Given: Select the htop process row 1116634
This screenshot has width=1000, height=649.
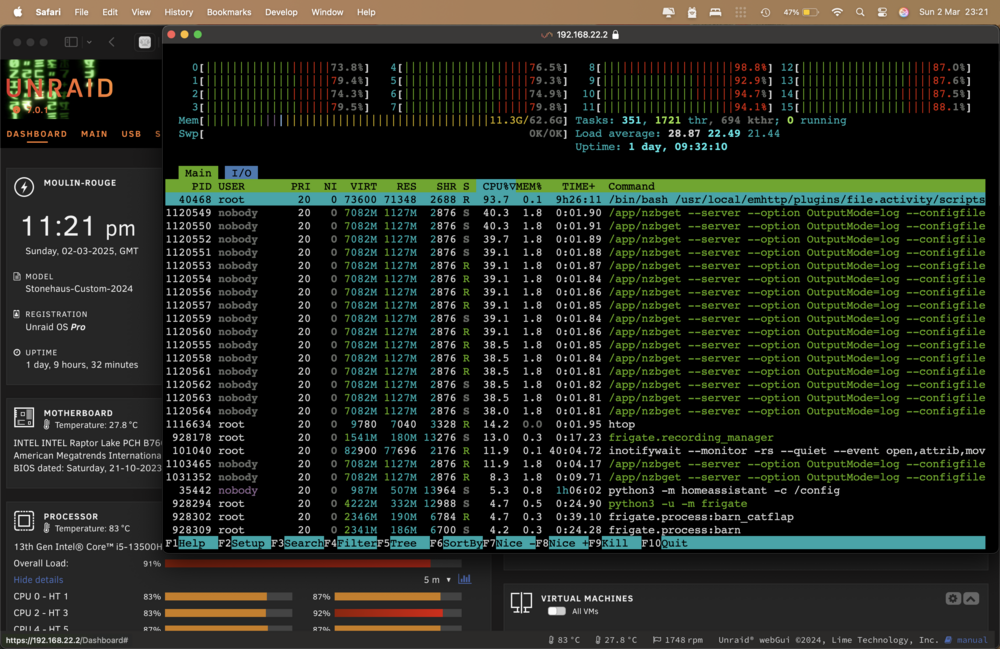Looking at the screenshot, I should pos(575,424).
